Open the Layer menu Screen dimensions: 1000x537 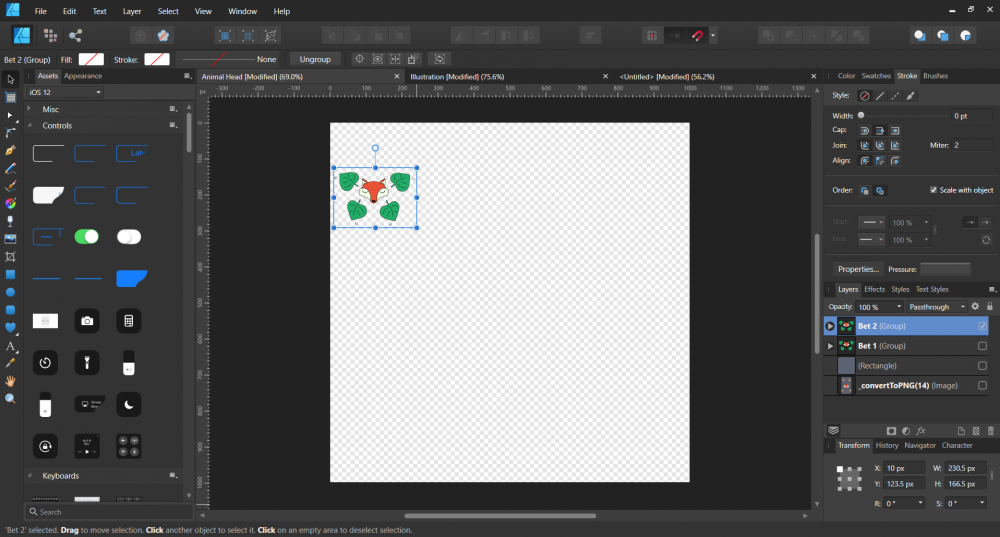(x=131, y=11)
